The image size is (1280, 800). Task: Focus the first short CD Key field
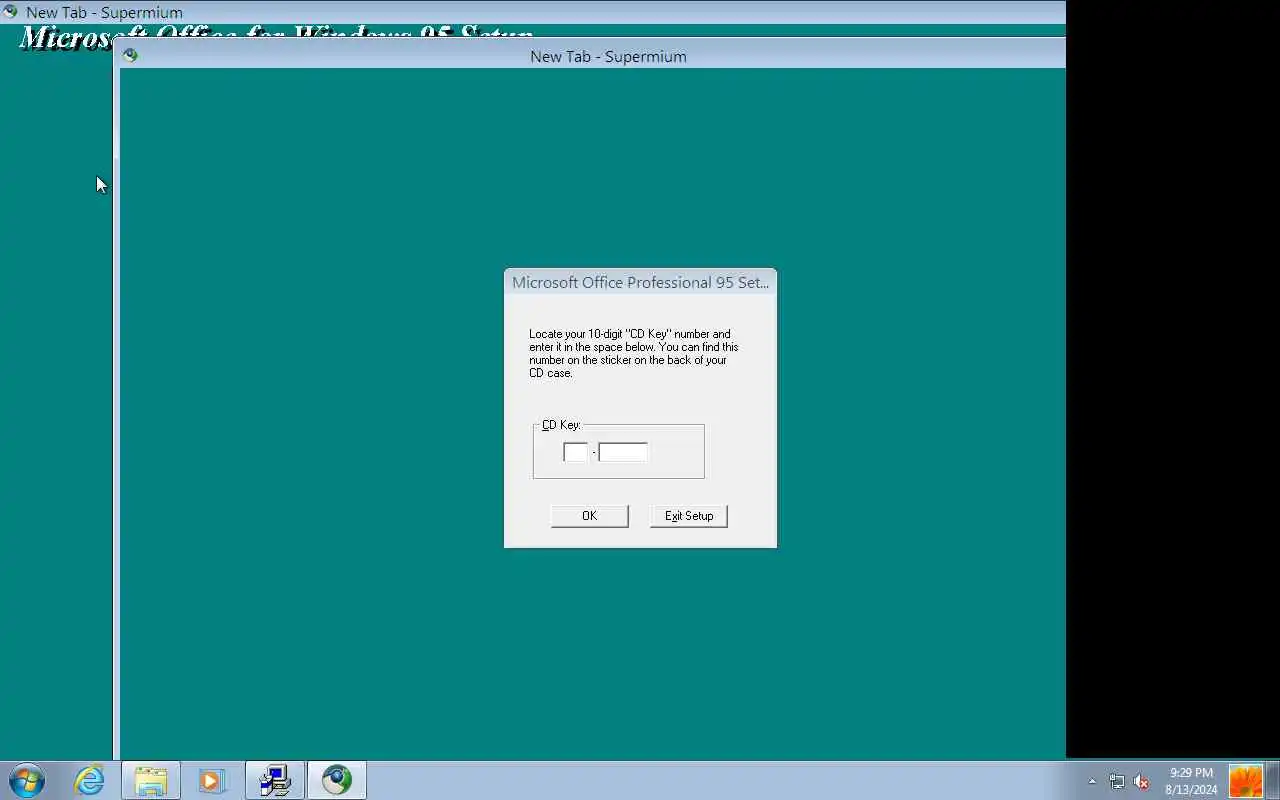576,452
